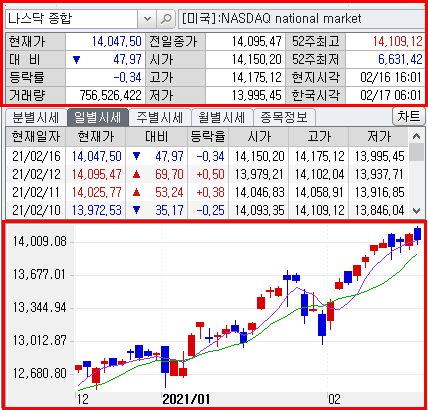Image resolution: width=428 pixels, height=410 pixels.
Task: Click the 나스닥 종합 index name field
Action: coord(71,19)
